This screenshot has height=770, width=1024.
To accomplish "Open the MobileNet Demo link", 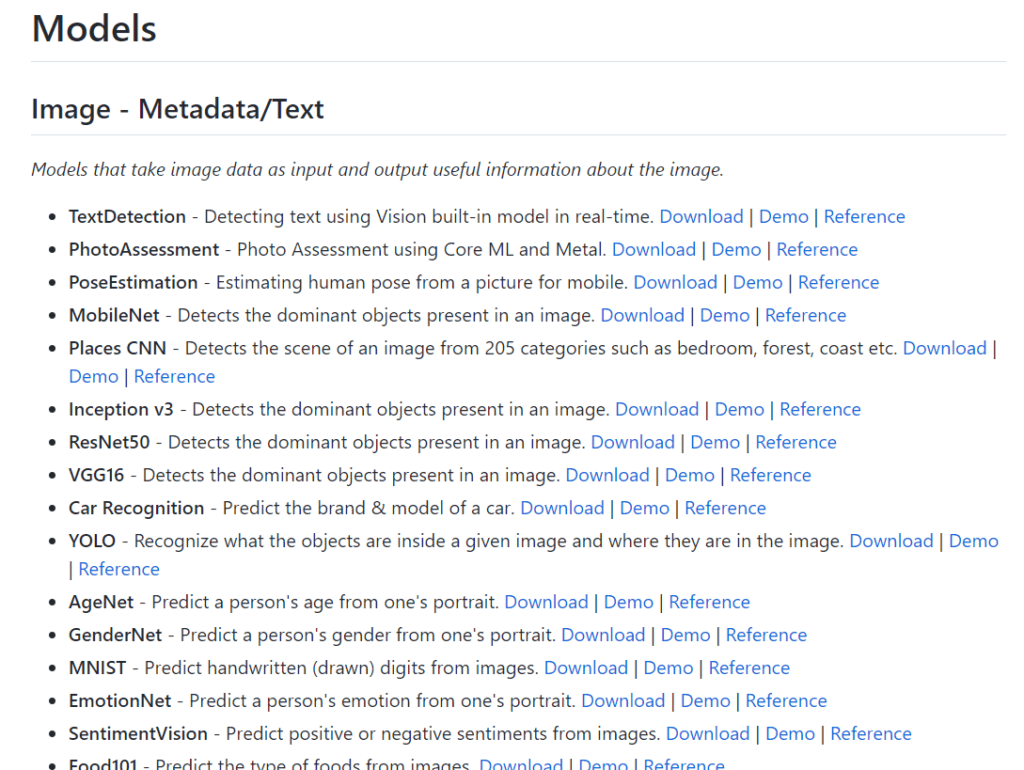I will [x=724, y=315].
